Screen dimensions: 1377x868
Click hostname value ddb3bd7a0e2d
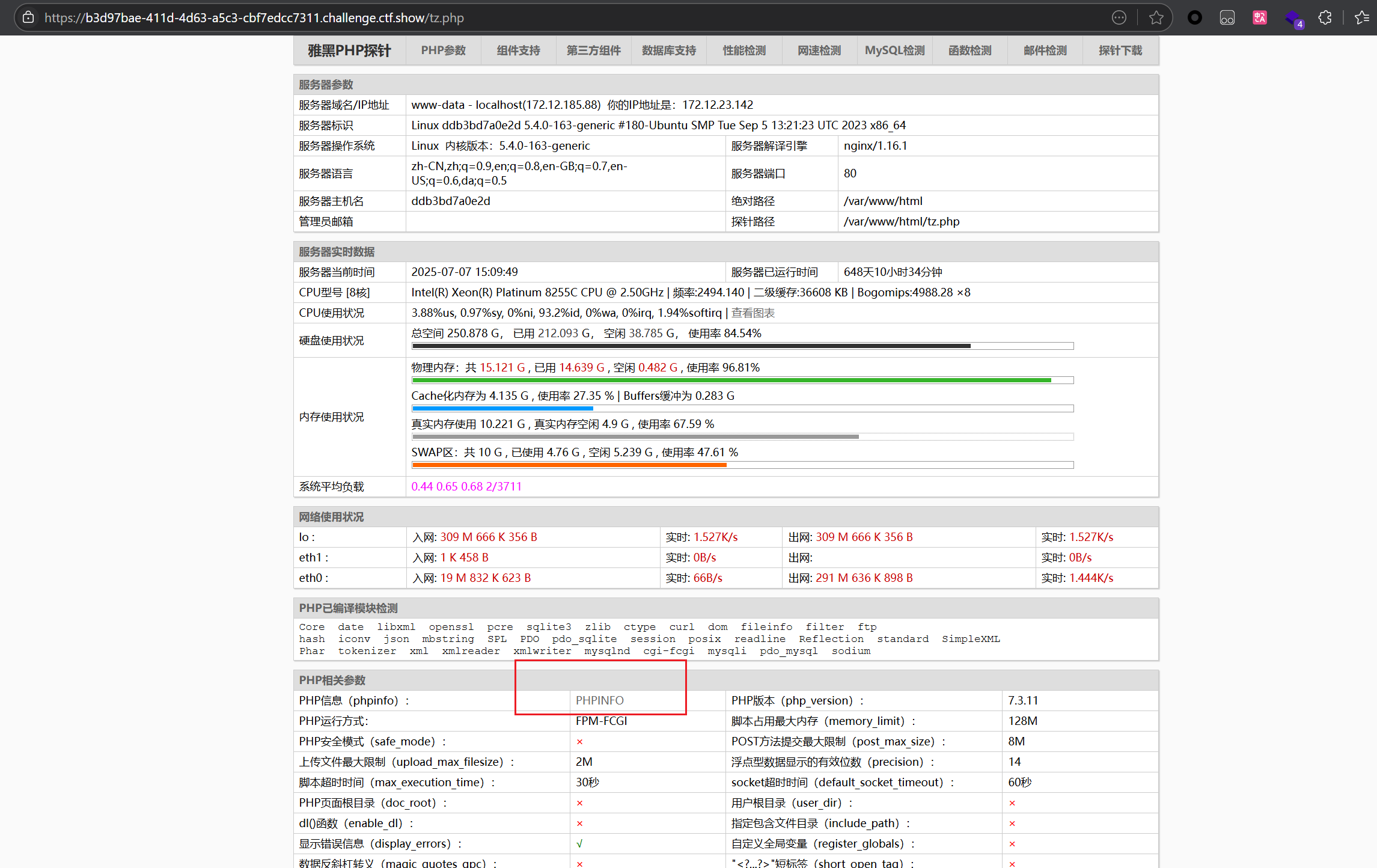pyautogui.click(x=450, y=201)
